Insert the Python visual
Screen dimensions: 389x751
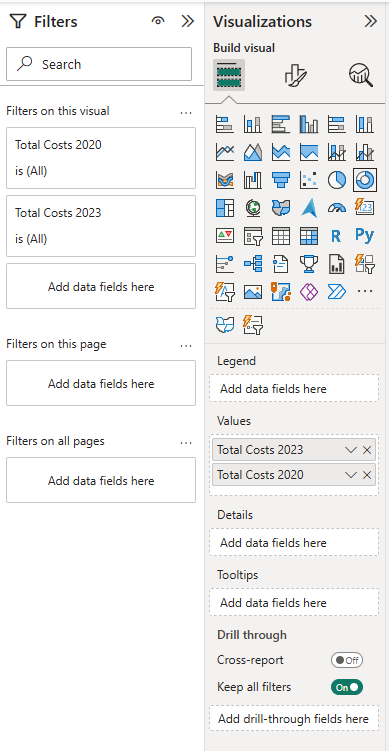(365, 235)
